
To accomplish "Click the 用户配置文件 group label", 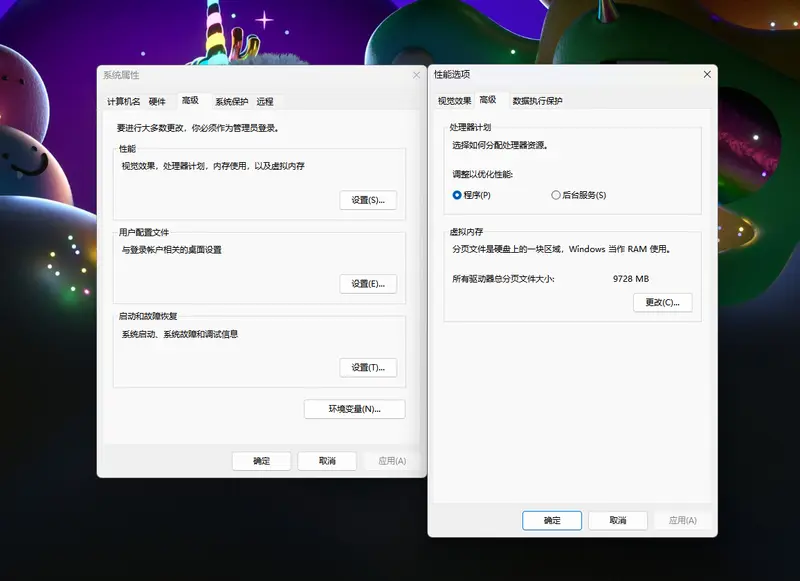I will pyautogui.click(x=143, y=232).
